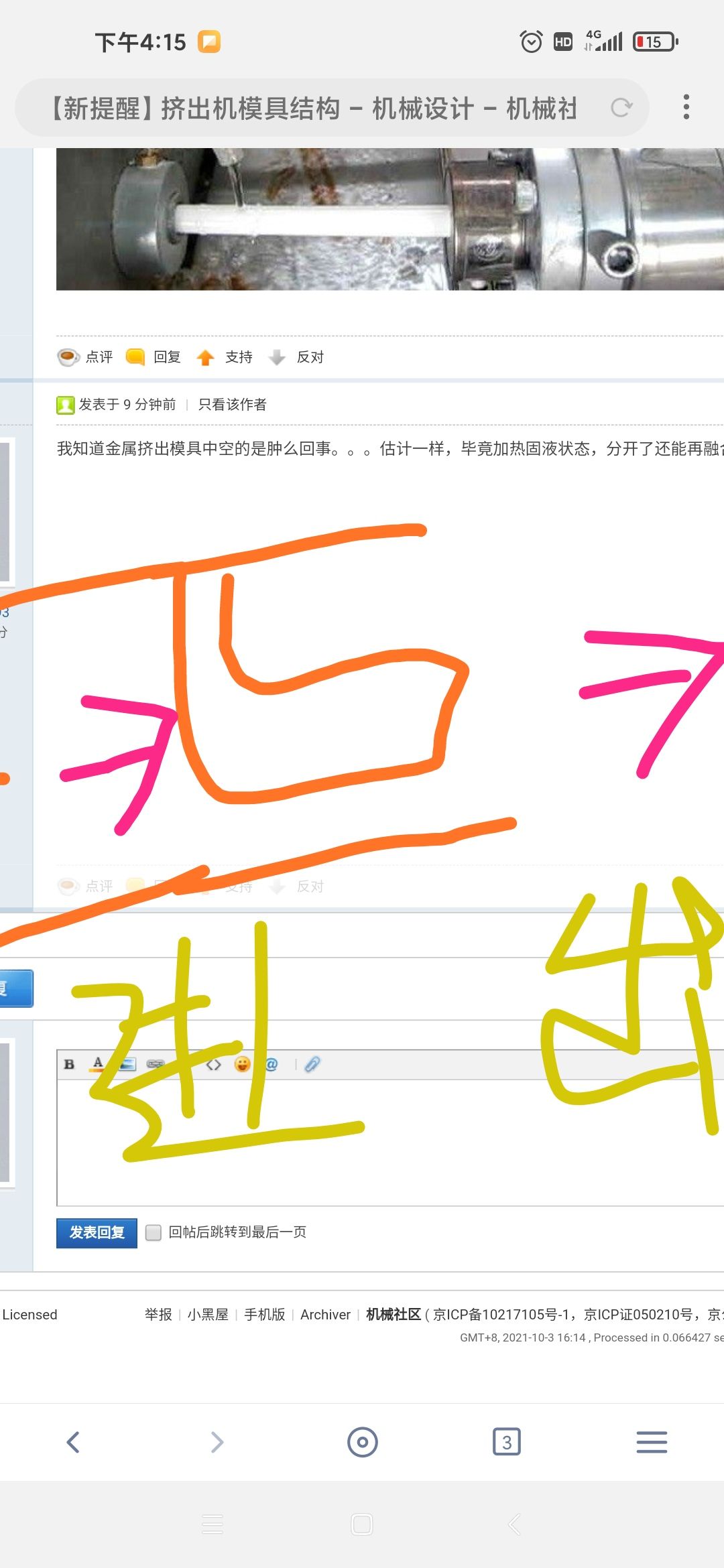
Task: Insert code block with <> icon
Action: (x=213, y=1064)
